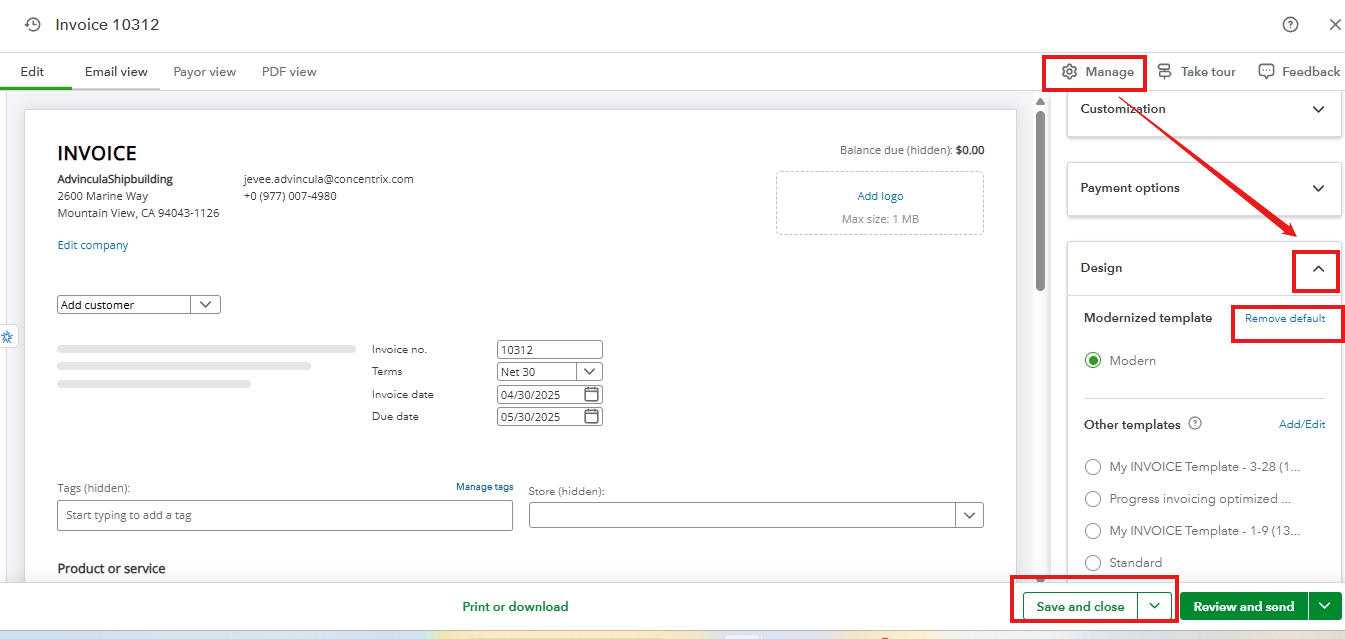This screenshot has width=1345, height=639.
Task: Click the invoice form vertical scrollbar
Action: [1040, 200]
